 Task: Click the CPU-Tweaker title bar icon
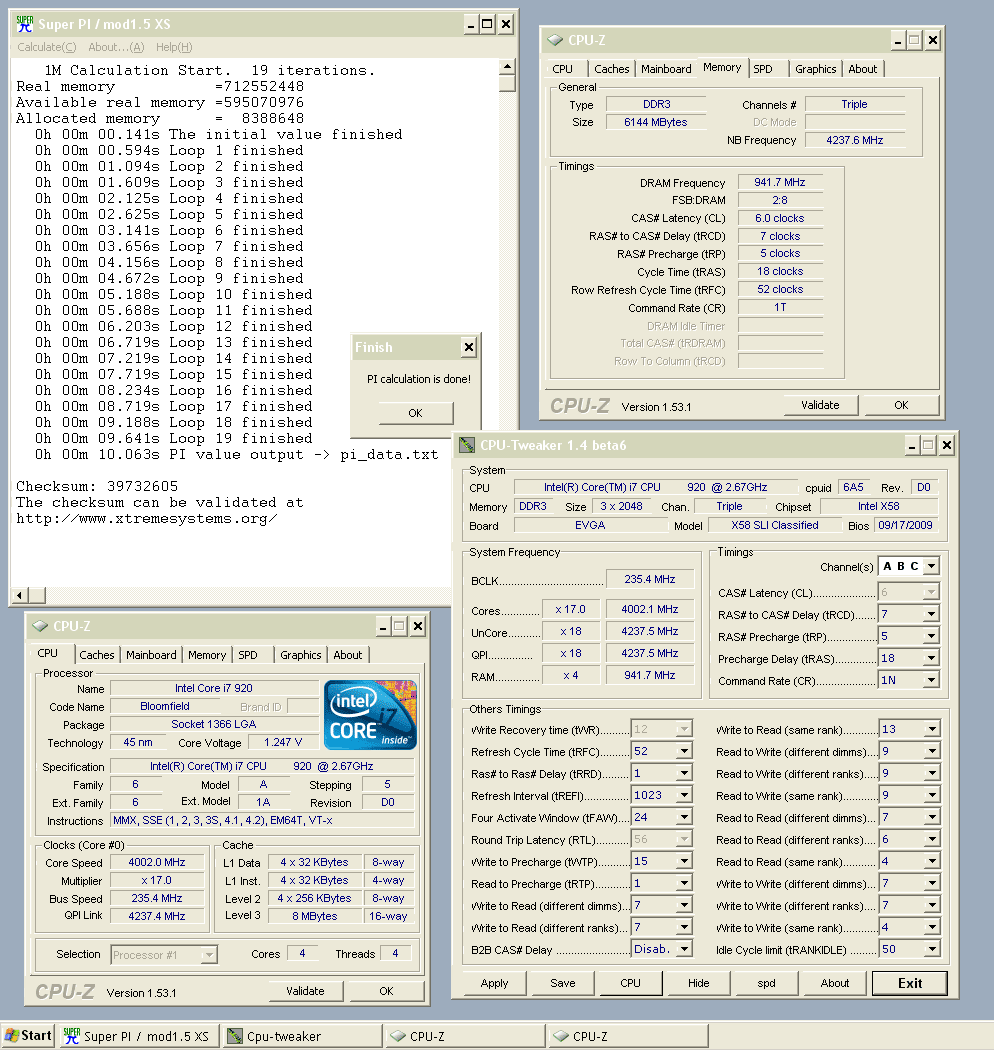tap(467, 445)
